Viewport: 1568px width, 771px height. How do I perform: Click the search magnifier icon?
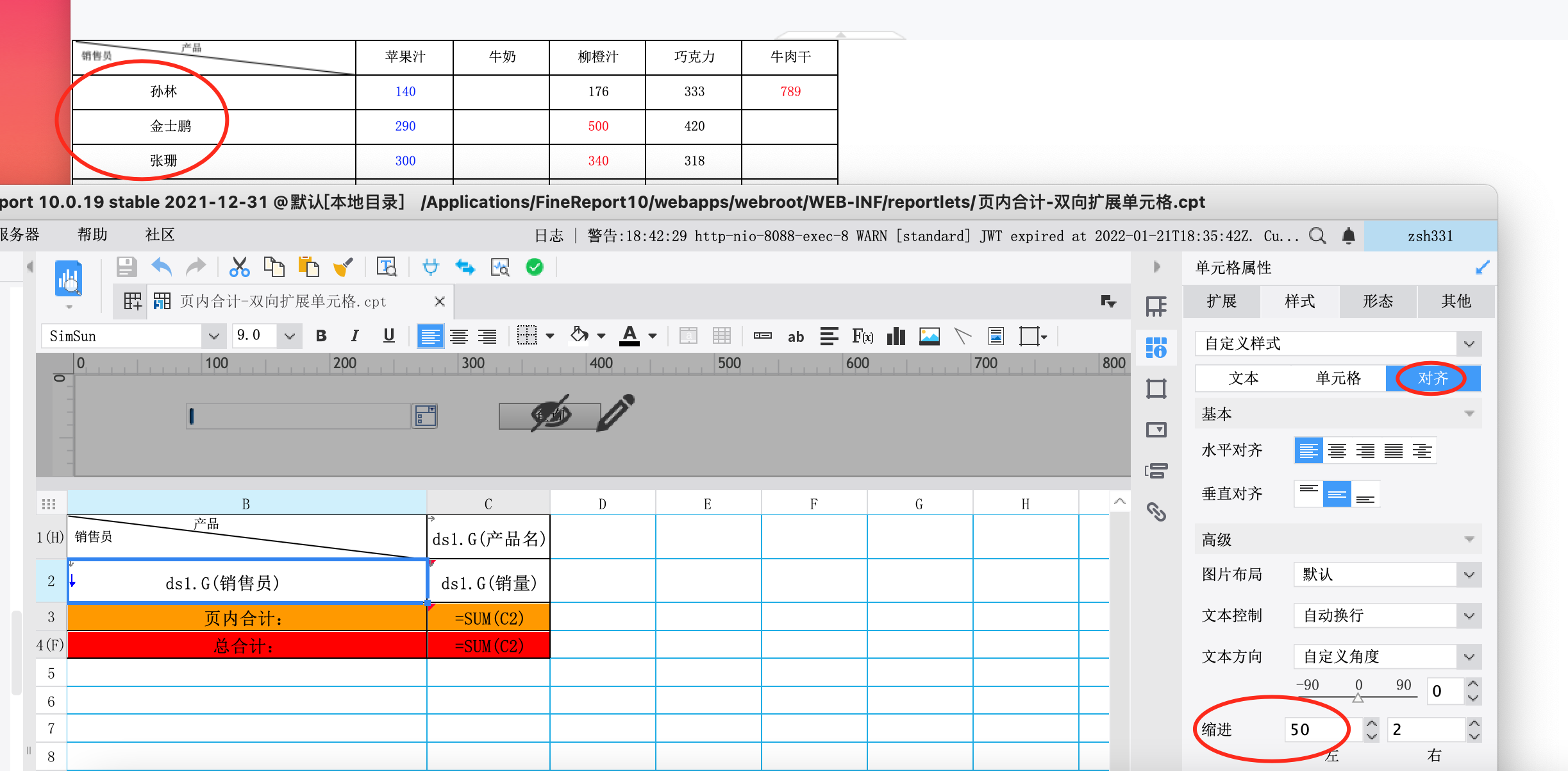1317,236
